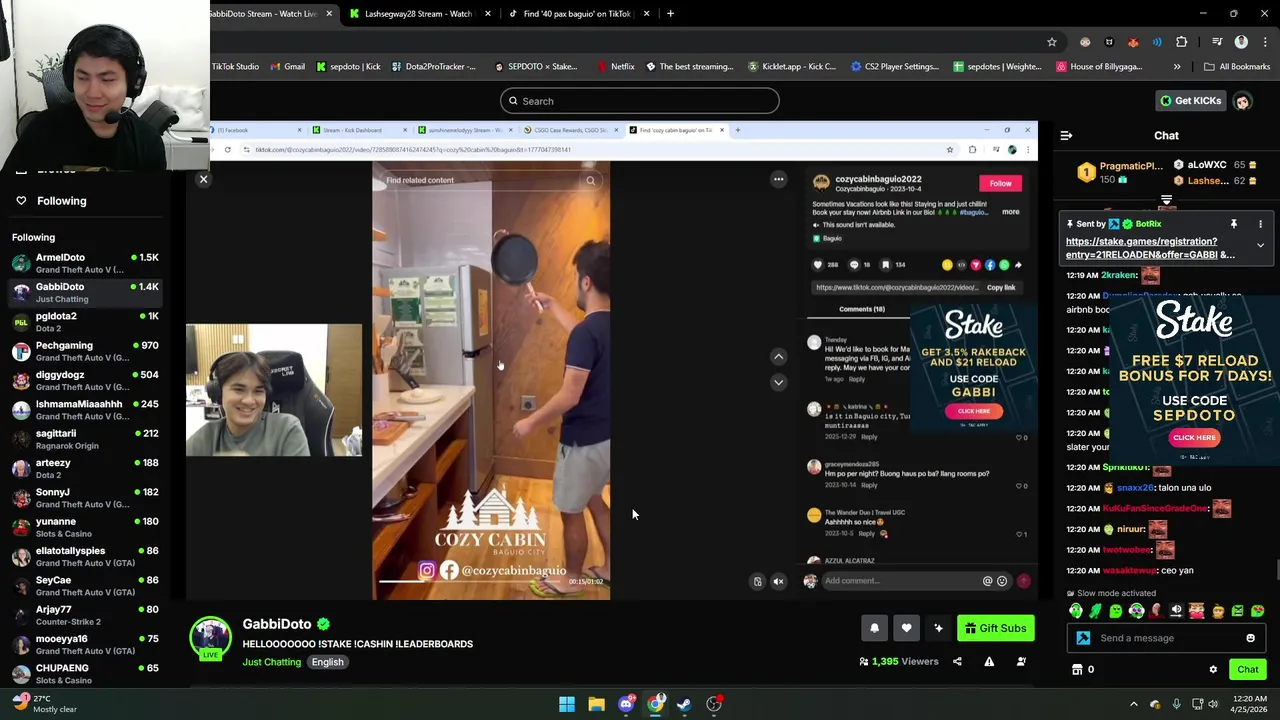This screenshot has width=1280, height=720.
Task: Expand the pinned BotRix message chevron
Action: [x=1260, y=245]
